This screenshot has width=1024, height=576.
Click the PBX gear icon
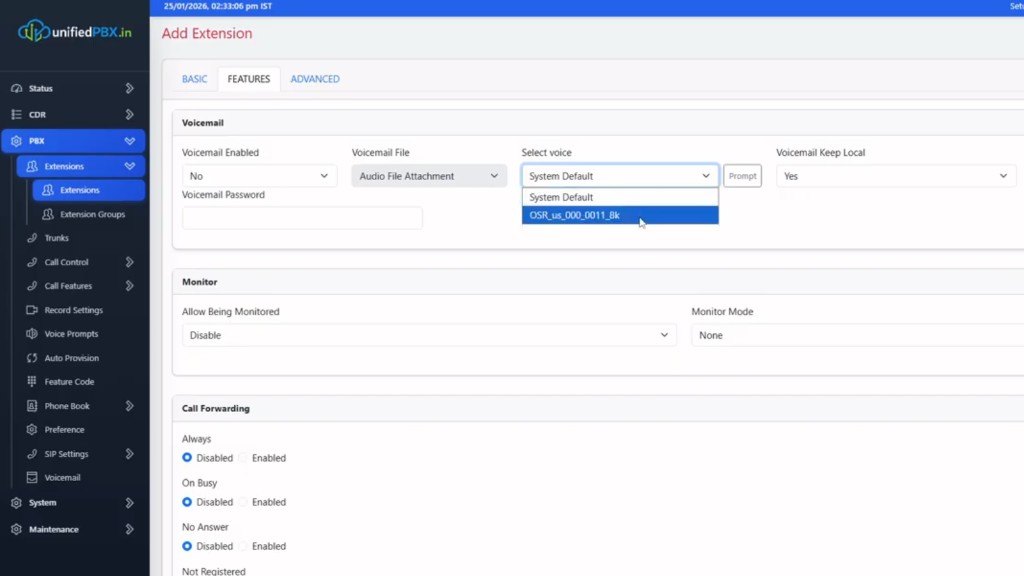pyautogui.click(x=16, y=141)
